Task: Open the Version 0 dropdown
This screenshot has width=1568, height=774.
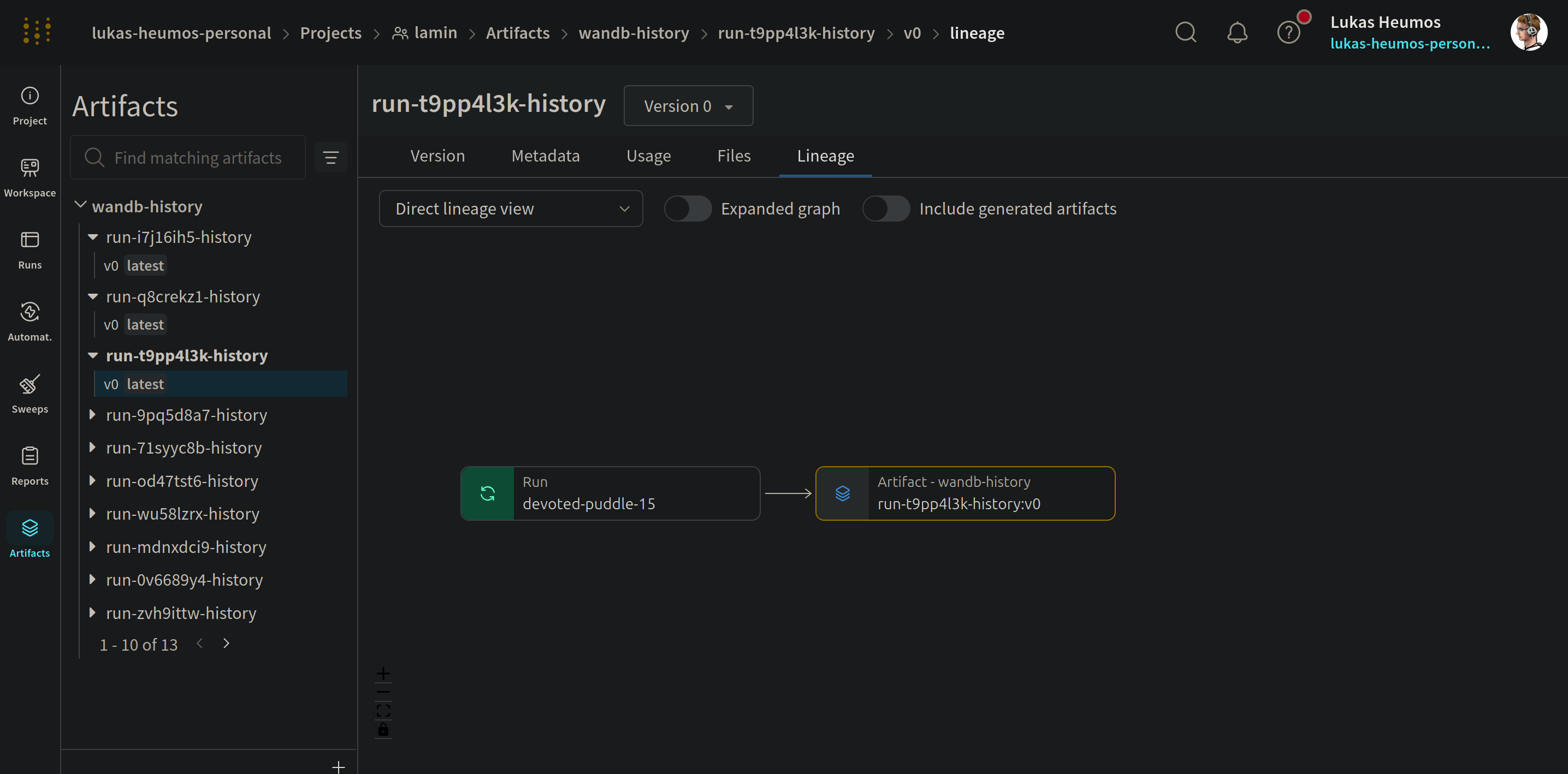Action: [688, 106]
